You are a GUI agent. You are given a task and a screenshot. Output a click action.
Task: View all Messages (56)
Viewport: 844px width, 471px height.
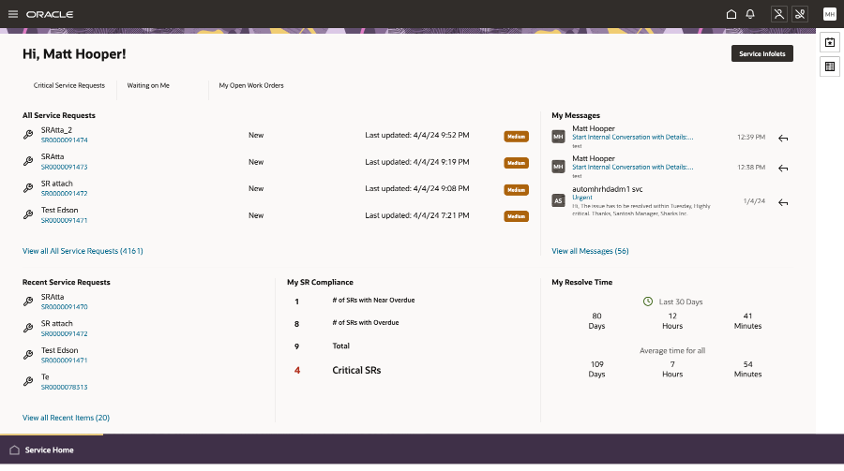(590, 251)
